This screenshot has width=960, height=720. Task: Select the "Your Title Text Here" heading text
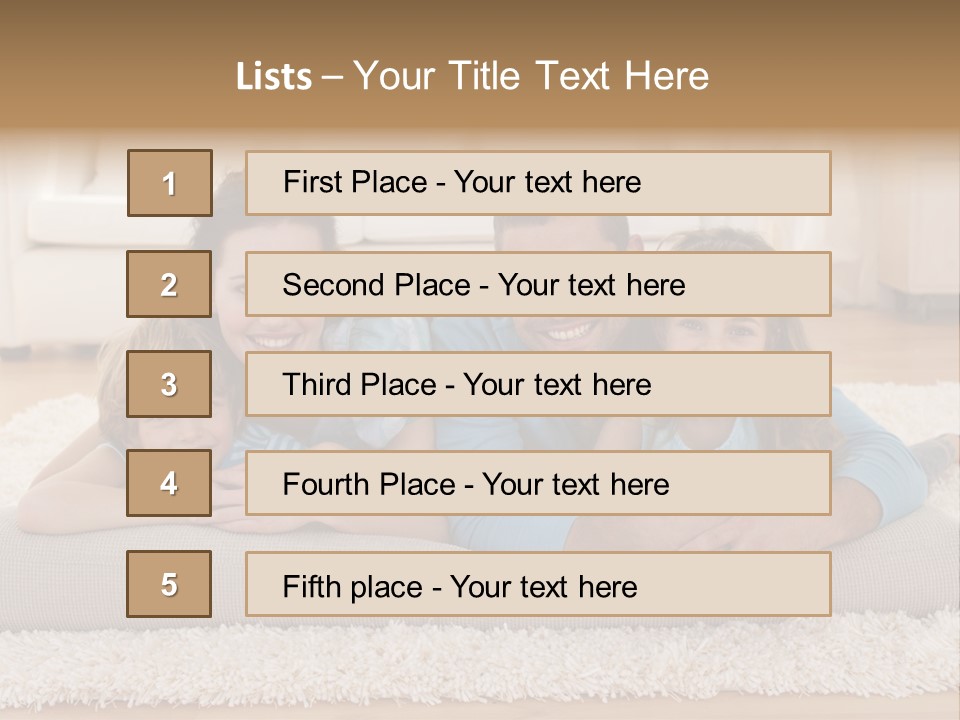(x=531, y=76)
